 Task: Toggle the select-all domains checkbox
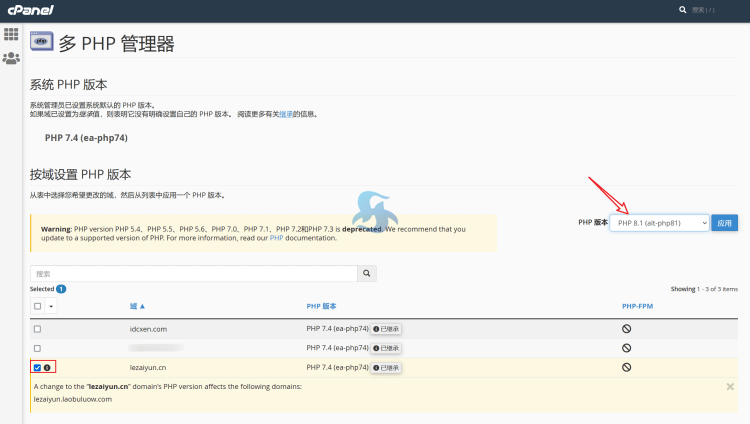(38, 306)
